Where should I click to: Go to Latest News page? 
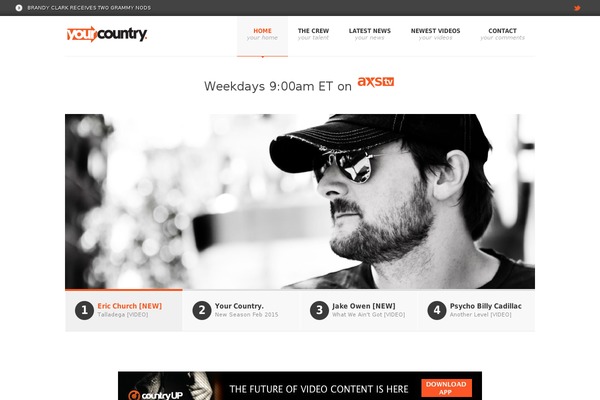click(x=370, y=34)
